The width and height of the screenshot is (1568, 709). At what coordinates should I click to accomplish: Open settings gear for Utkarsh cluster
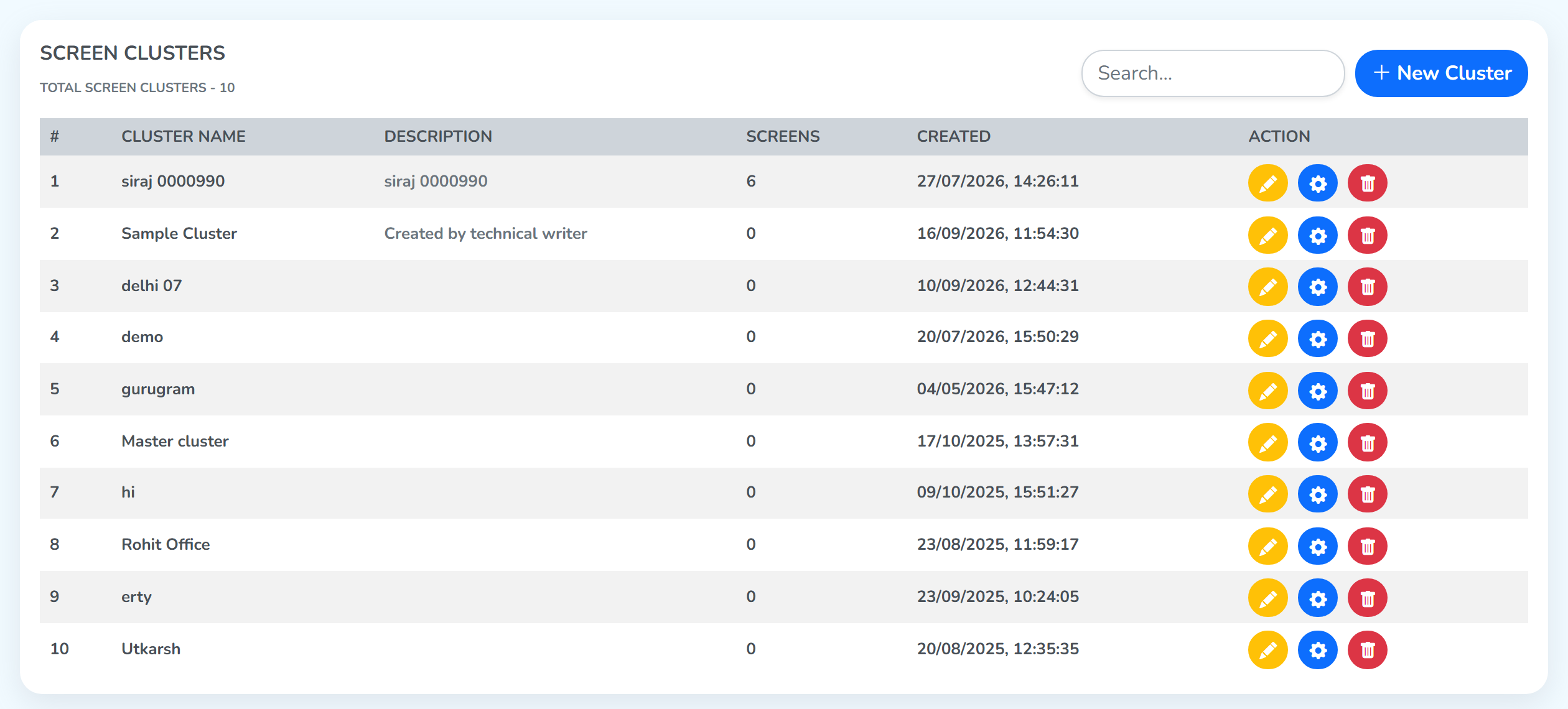tap(1317, 650)
